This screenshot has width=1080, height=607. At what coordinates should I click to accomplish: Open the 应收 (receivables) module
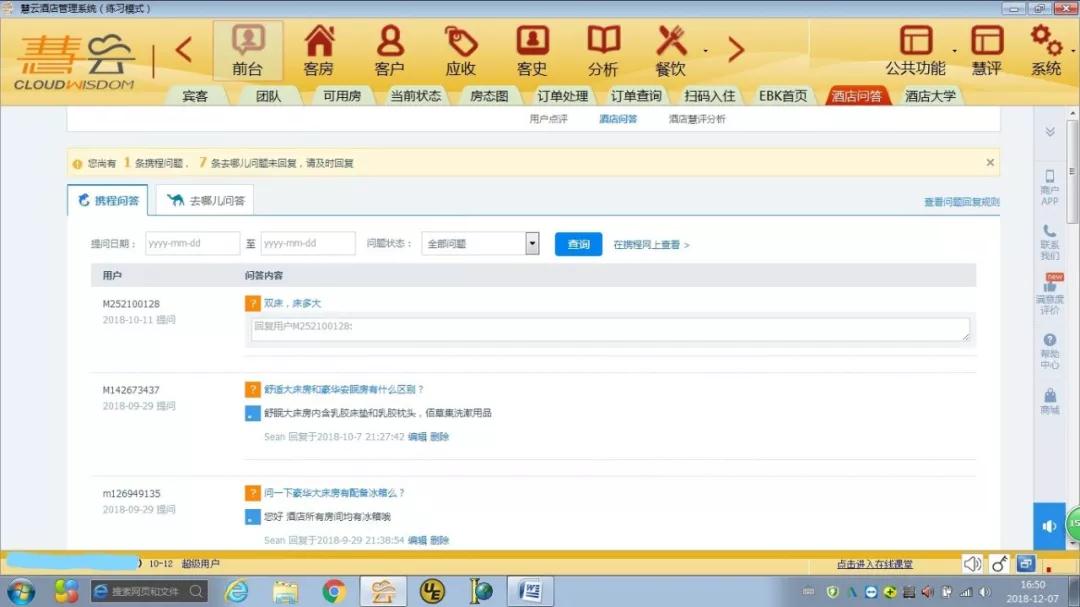(x=460, y=50)
